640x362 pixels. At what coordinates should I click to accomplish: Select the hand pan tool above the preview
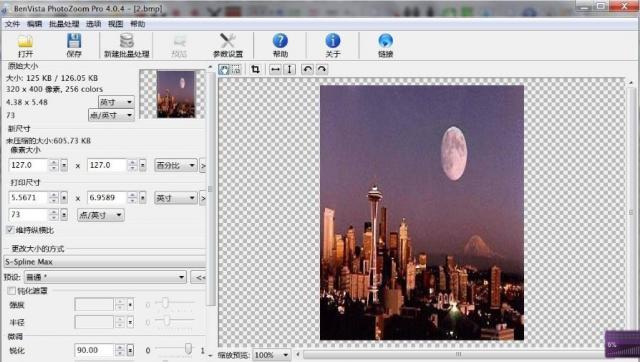click(x=224, y=69)
